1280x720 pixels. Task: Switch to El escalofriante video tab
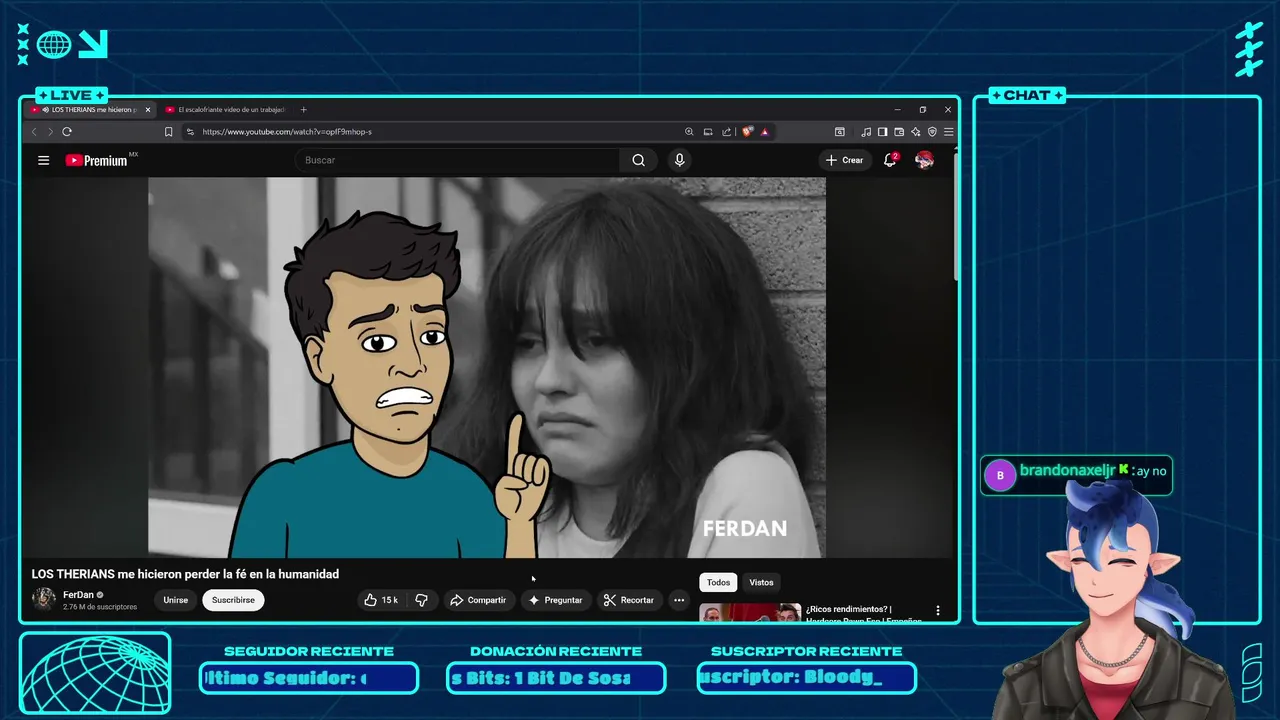click(224, 110)
